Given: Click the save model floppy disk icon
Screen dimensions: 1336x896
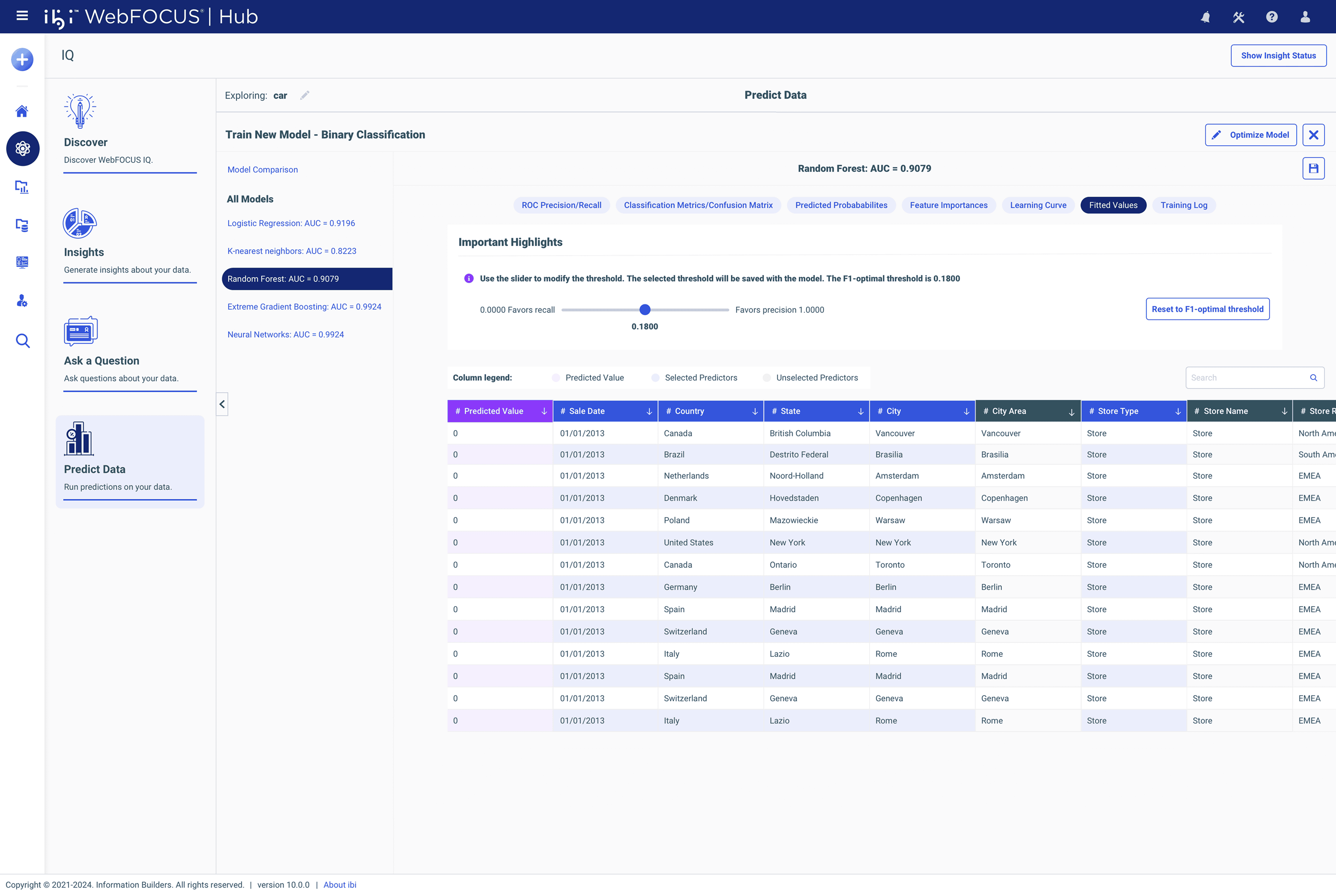Looking at the screenshot, I should pos(1313,169).
